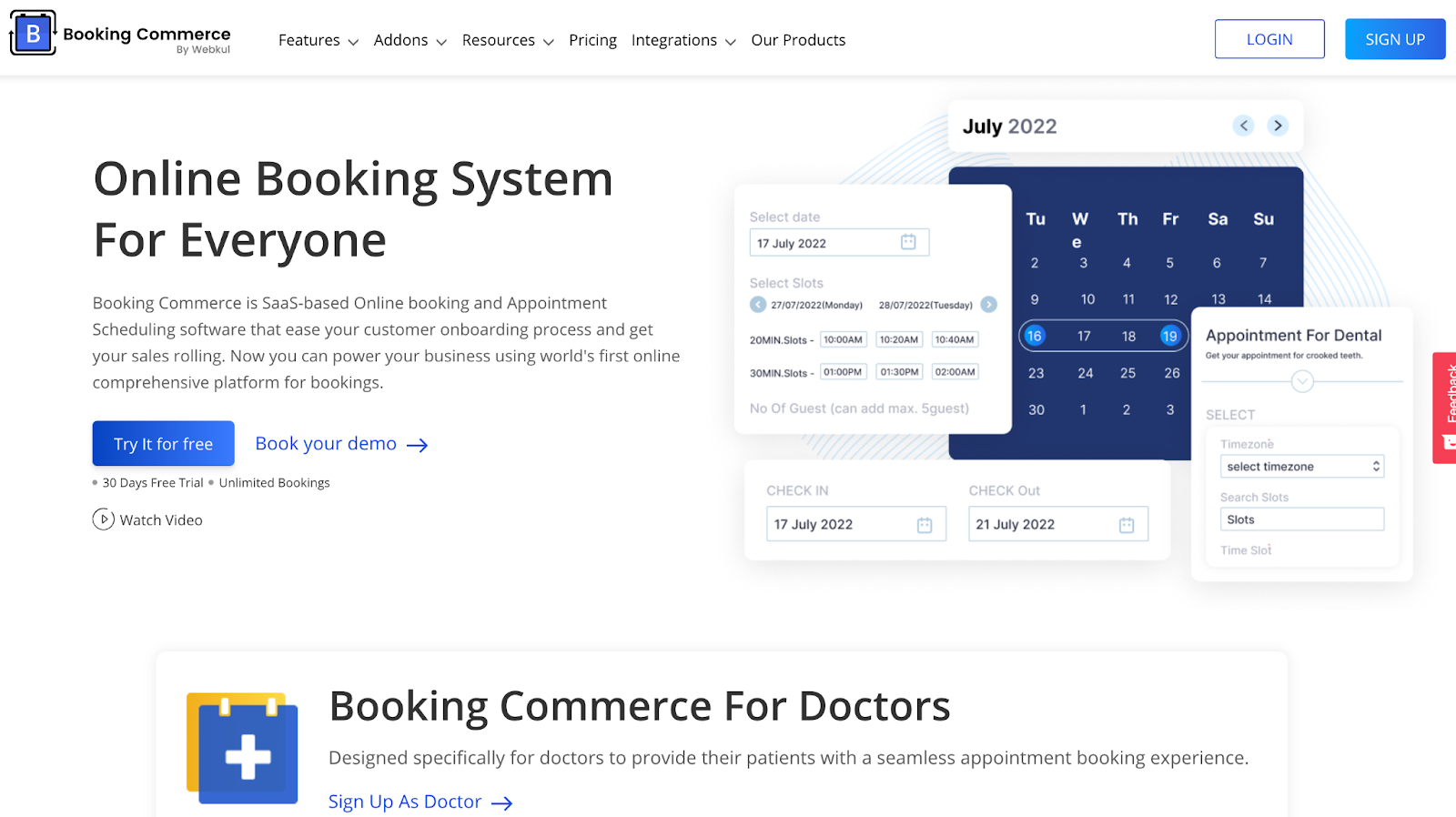Click arrow icon beside Book your demo
The width and height of the screenshot is (1456, 817).
click(417, 445)
